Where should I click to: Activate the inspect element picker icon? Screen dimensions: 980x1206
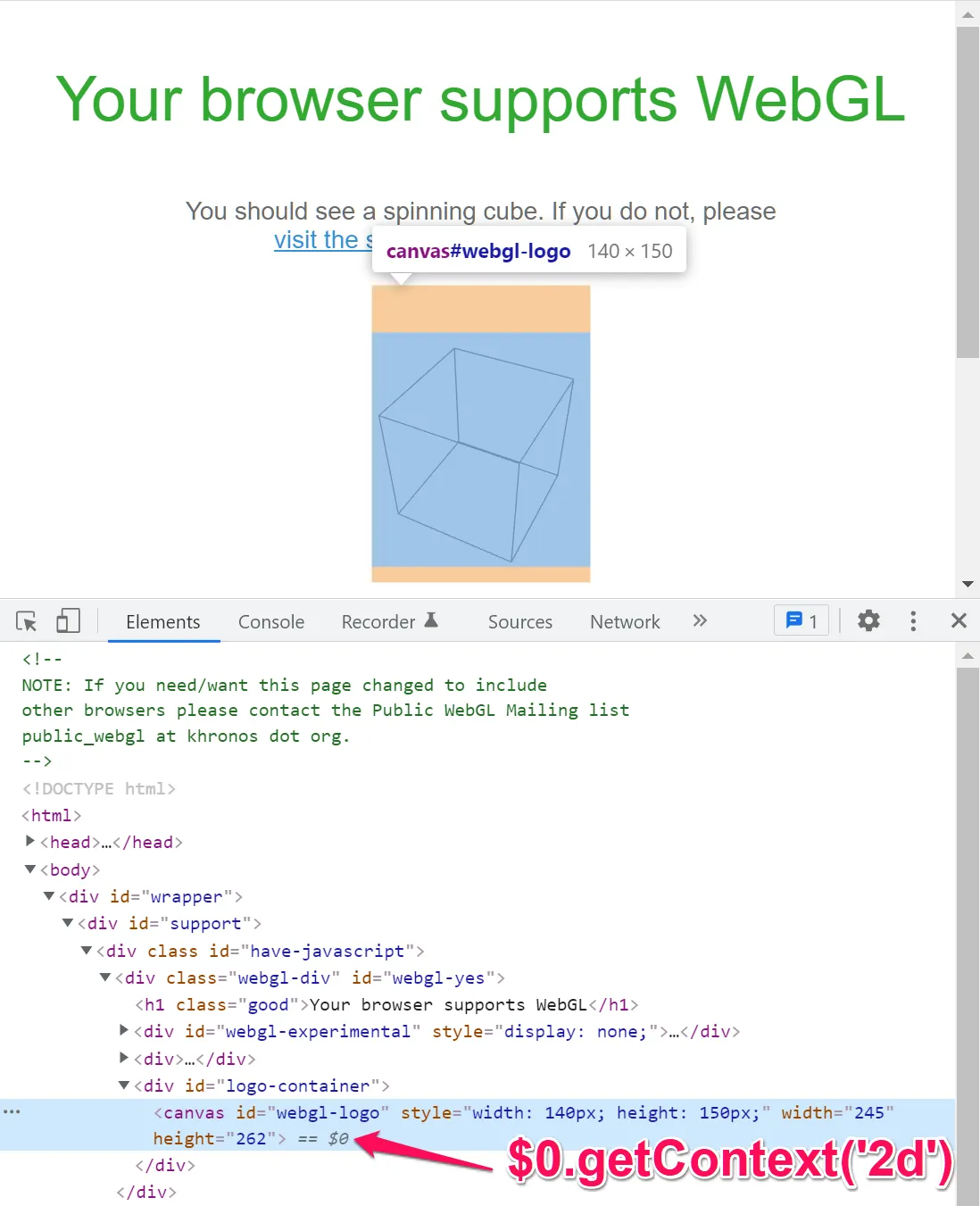coord(27,621)
